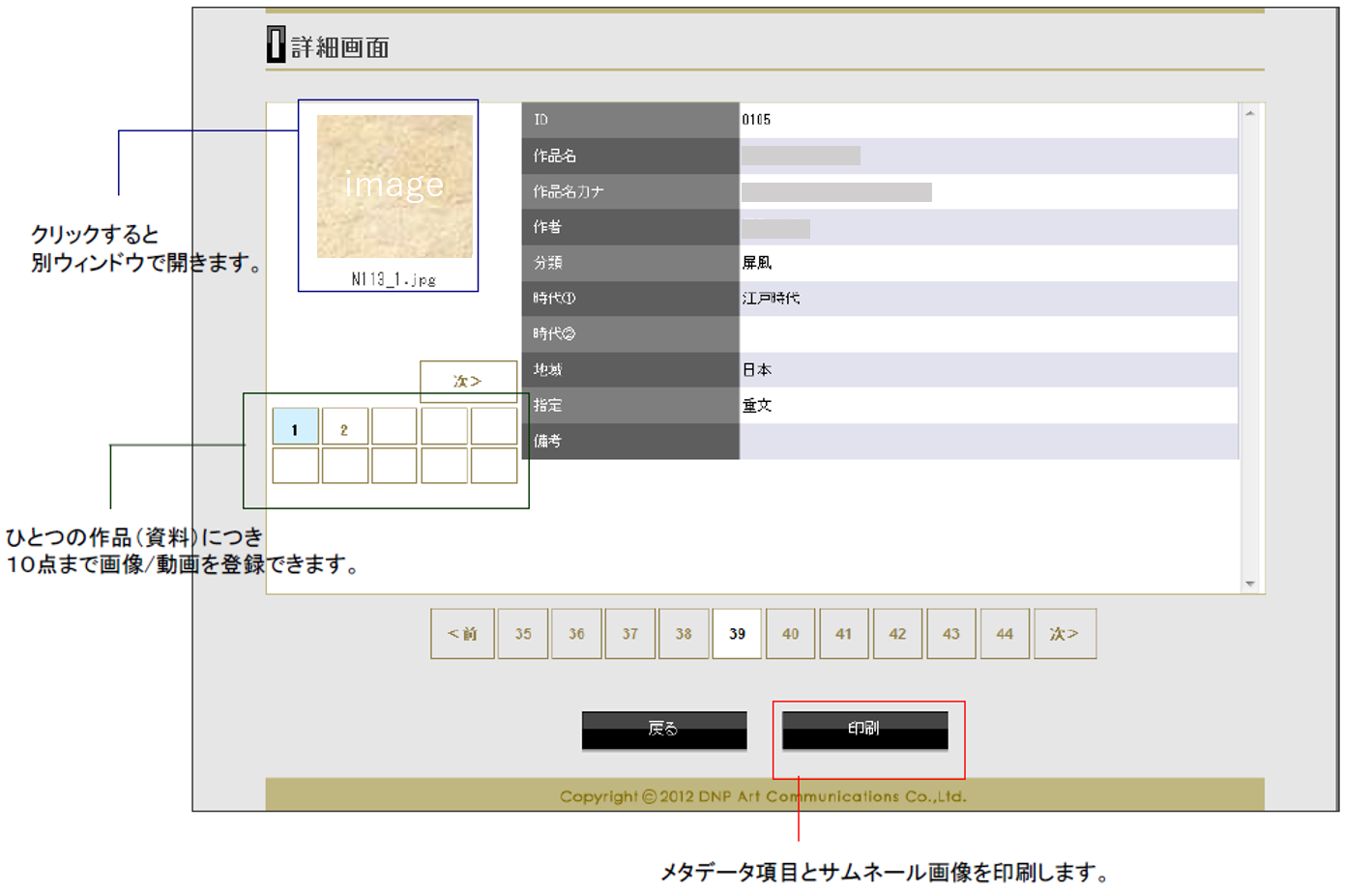Go to page 37
Screen dimensions: 1372x891
(630, 634)
